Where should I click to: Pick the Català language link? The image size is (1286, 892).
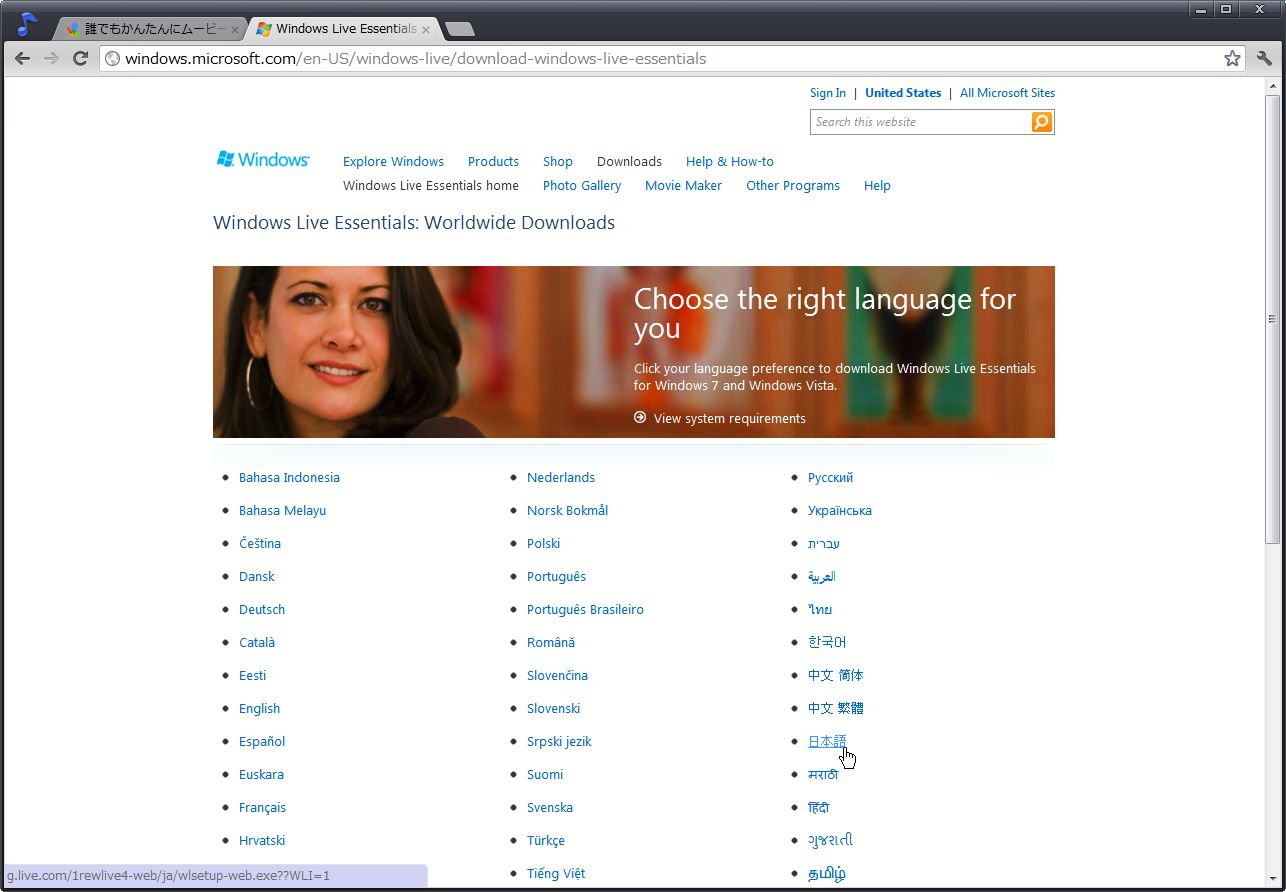click(257, 642)
